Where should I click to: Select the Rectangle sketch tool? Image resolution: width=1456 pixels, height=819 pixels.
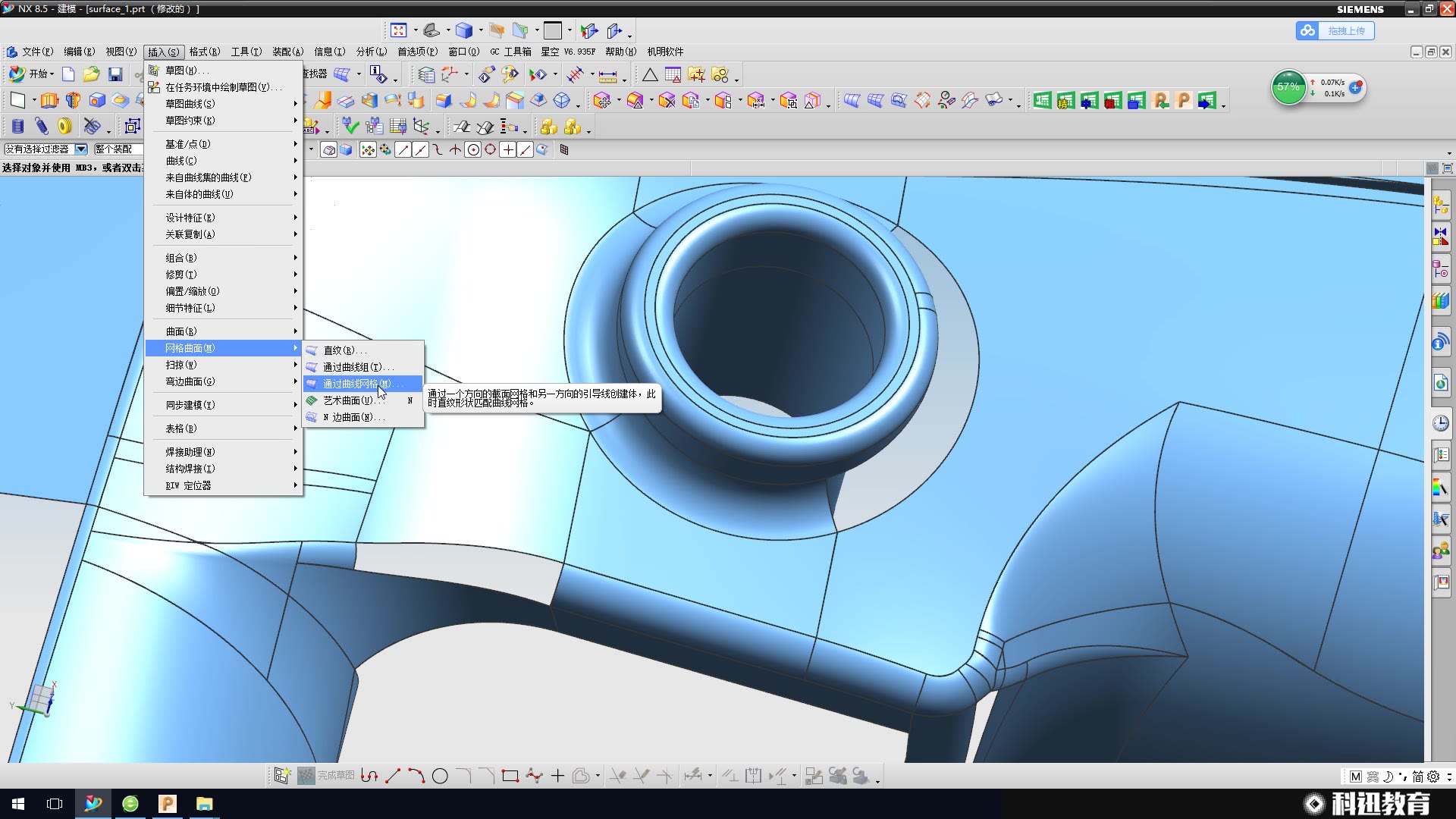point(510,776)
